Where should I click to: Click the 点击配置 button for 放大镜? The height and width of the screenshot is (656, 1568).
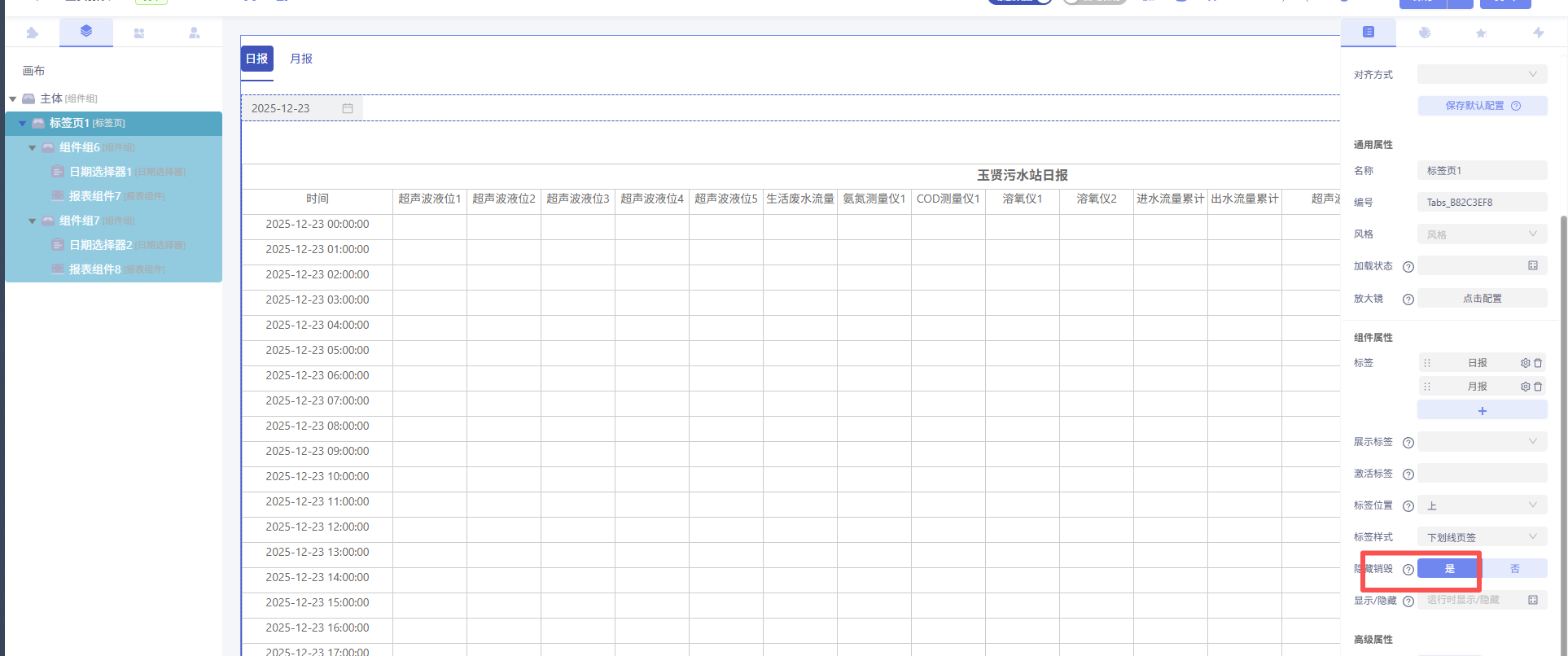click(1482, 299)
